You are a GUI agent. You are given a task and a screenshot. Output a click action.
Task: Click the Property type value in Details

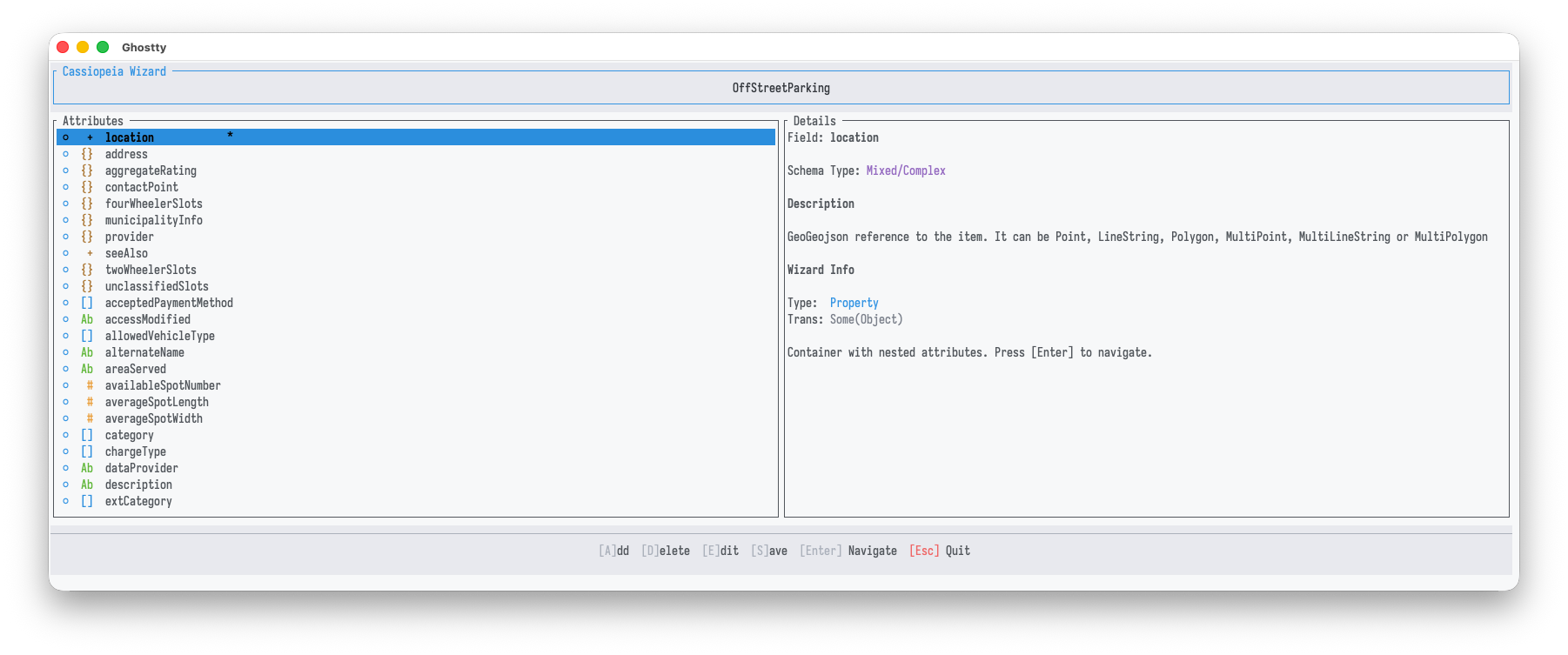[x=854, y=303]
